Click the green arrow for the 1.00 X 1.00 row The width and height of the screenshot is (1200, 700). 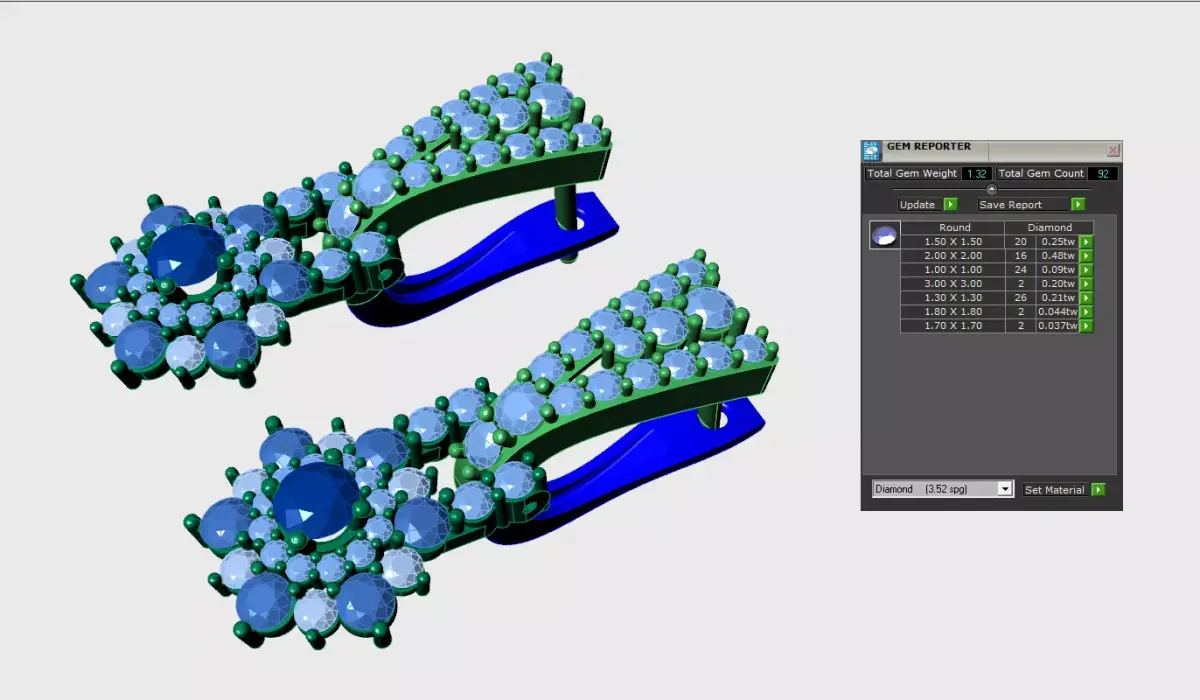point(1086,269)
